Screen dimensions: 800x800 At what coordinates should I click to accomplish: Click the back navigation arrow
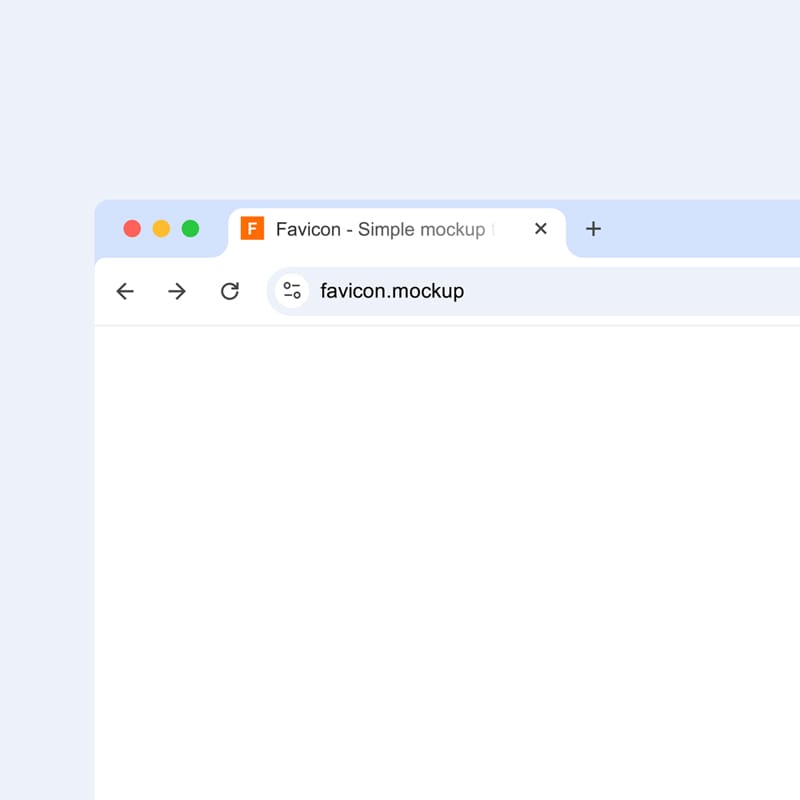tap(124, 291)
